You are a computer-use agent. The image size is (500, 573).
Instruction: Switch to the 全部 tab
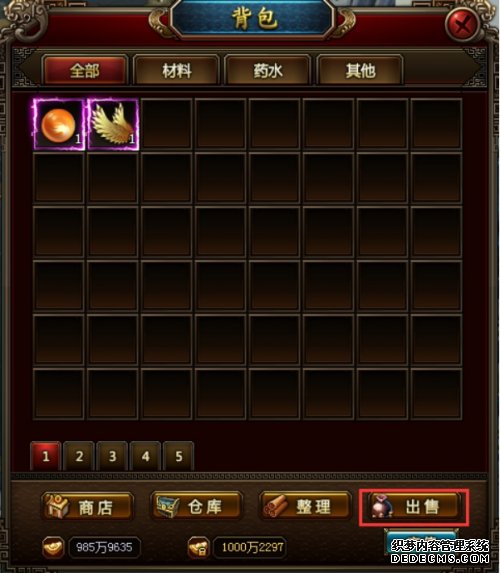point(85,70)
